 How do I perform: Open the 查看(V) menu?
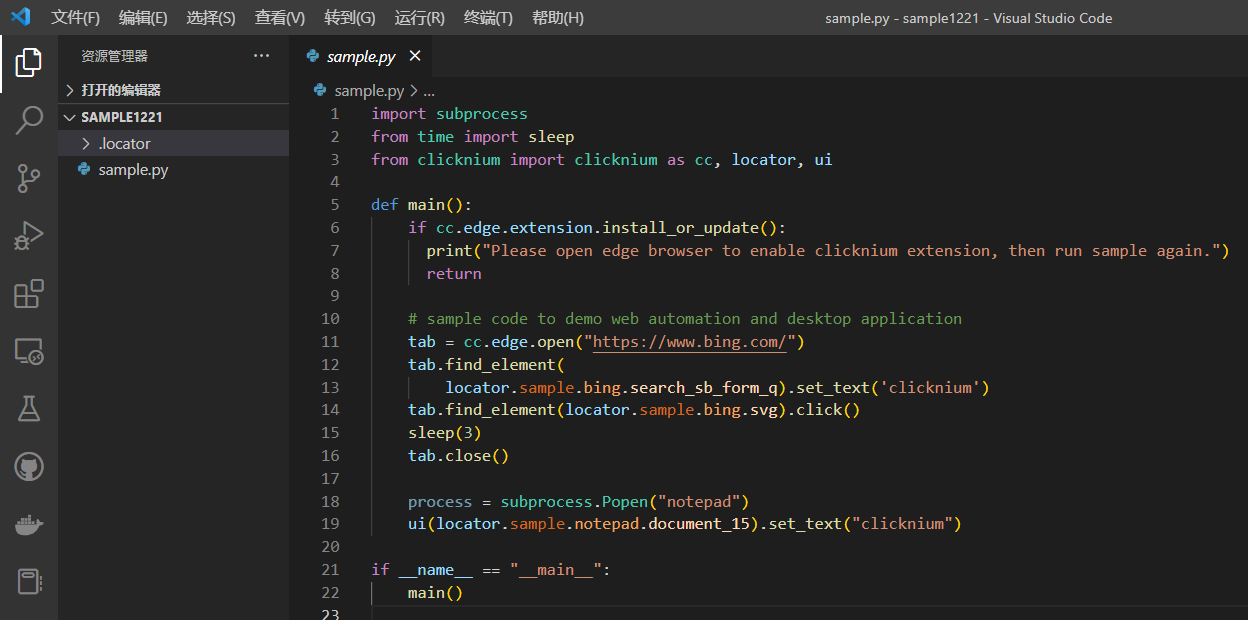(280, 18)
